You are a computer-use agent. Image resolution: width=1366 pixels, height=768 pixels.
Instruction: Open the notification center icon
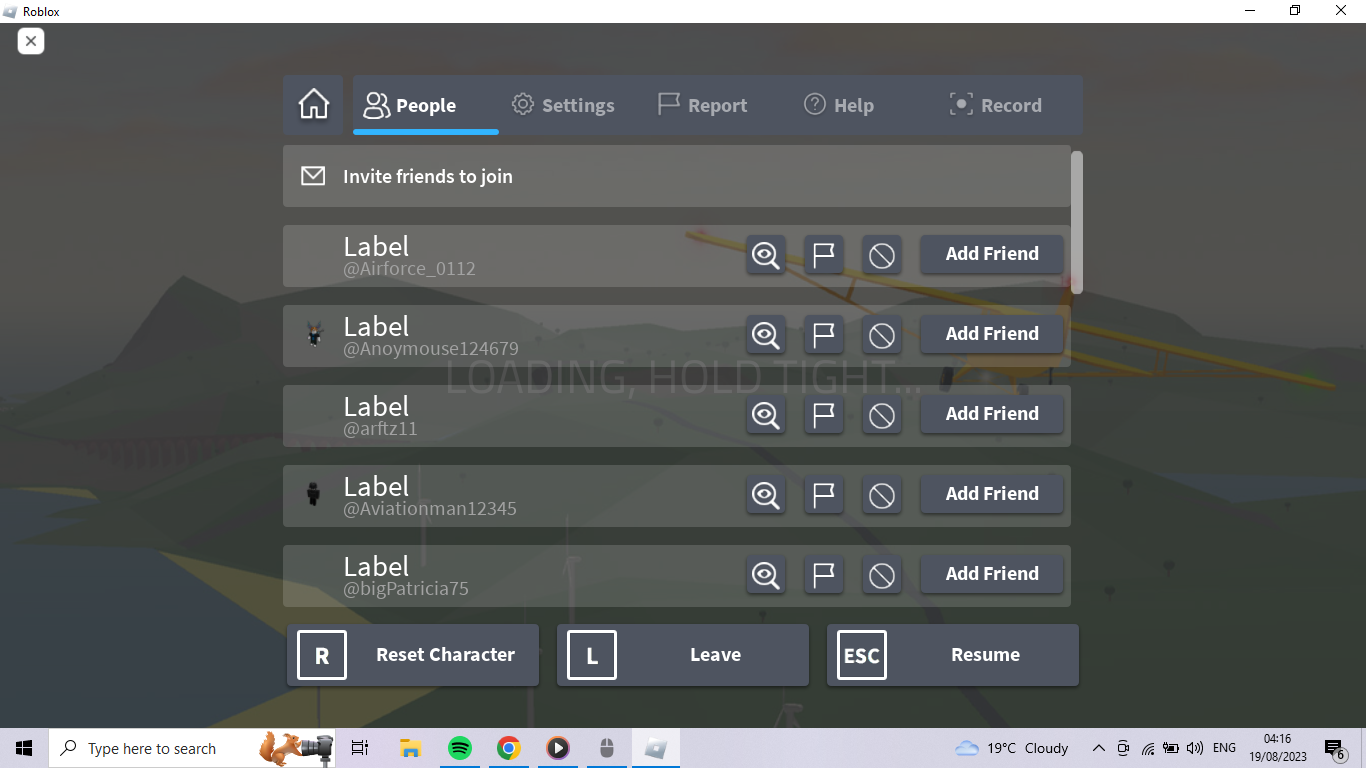[1335, 749]
